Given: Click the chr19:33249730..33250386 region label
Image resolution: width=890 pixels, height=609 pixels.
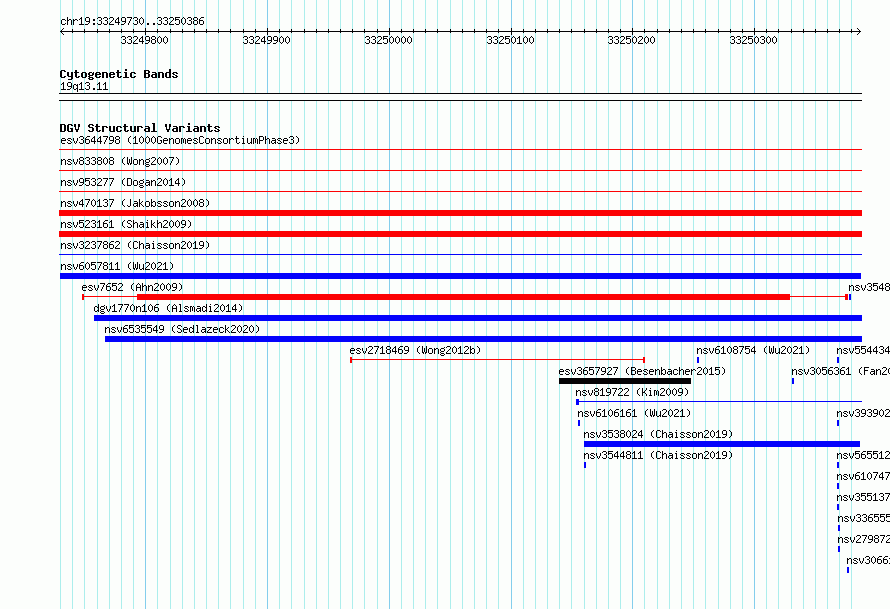Looking at the screenshot, I should [x=132, y=22].
